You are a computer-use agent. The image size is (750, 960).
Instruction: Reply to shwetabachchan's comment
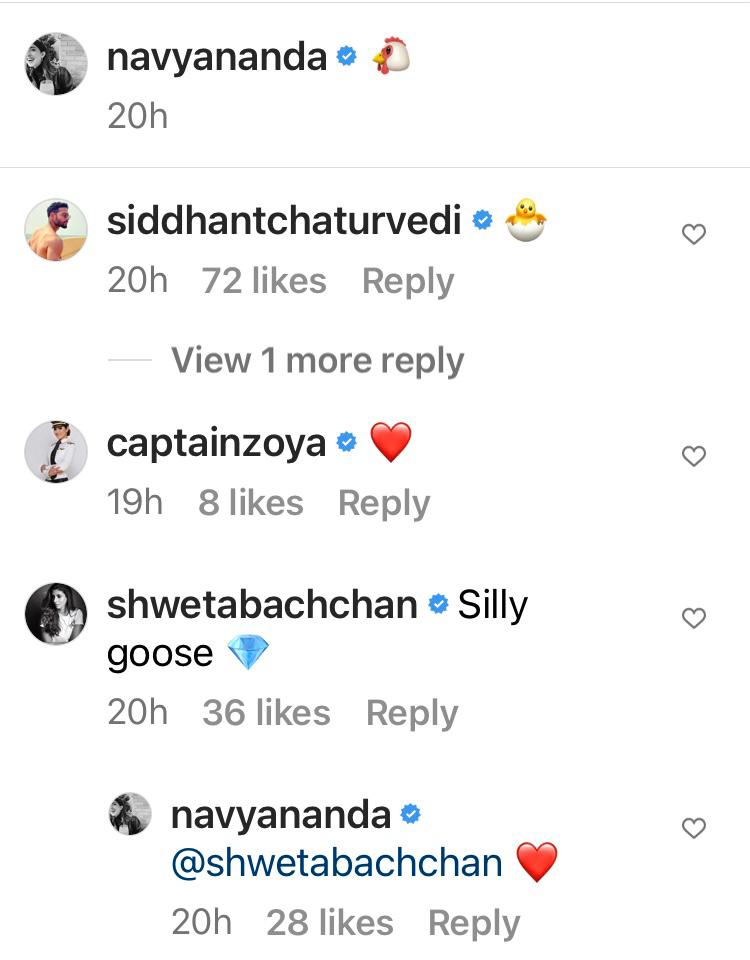[x=411, y=713]
